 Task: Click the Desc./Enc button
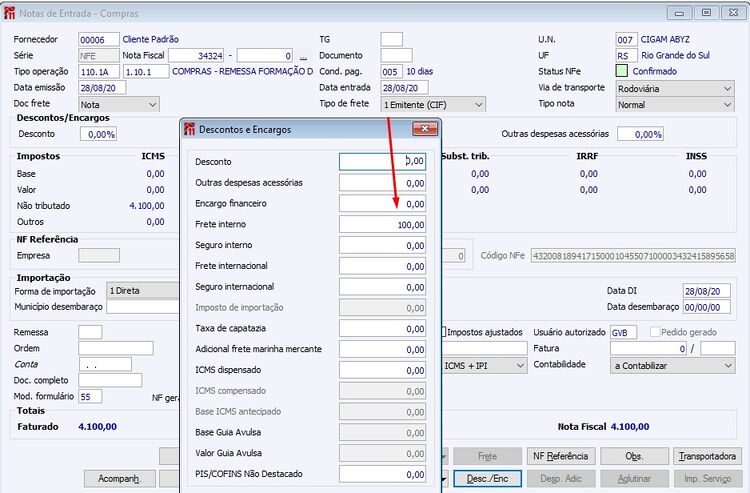pos(487,478)
